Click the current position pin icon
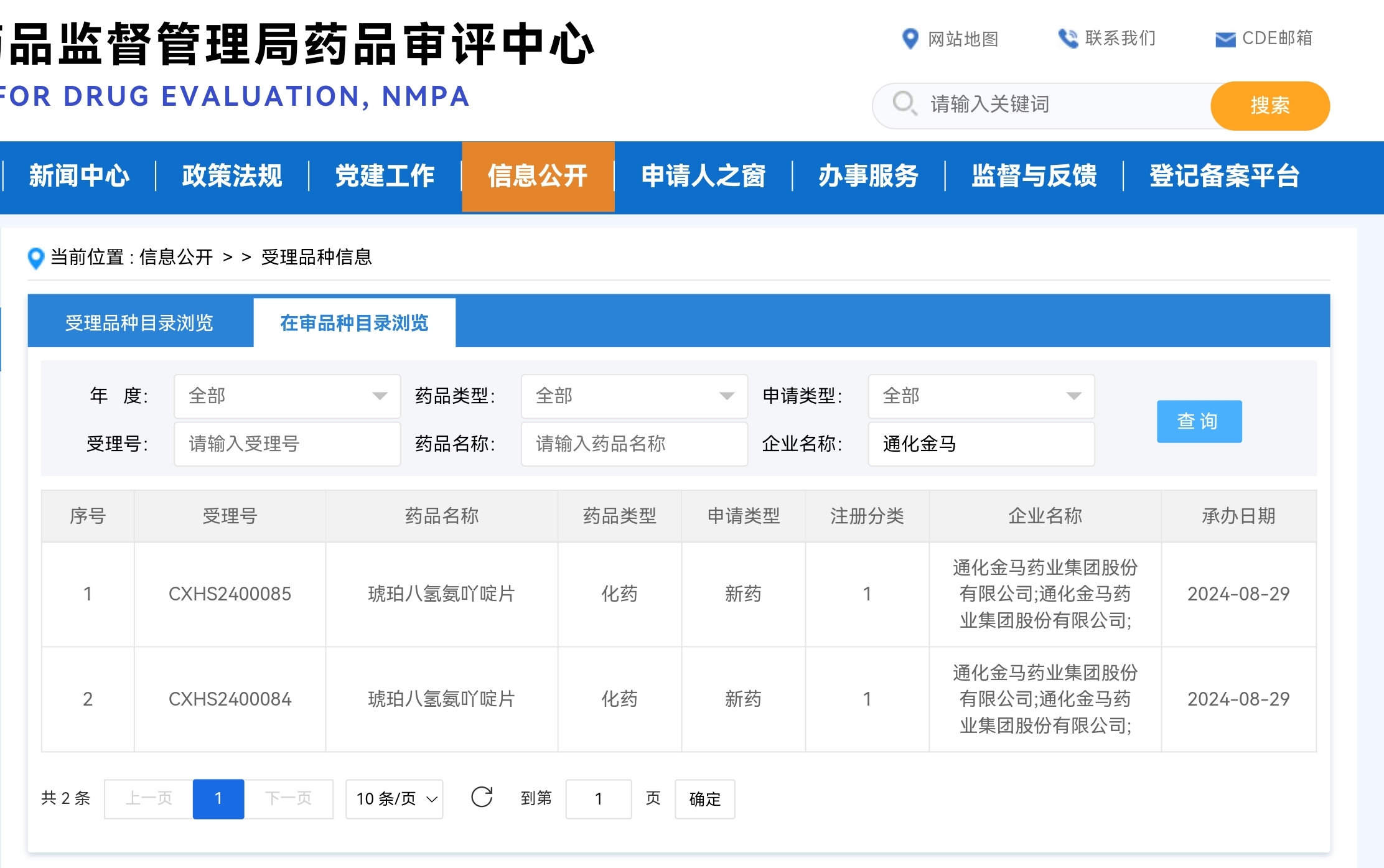Viewport: 1384px width, 868px height. [x=36, y=258]
